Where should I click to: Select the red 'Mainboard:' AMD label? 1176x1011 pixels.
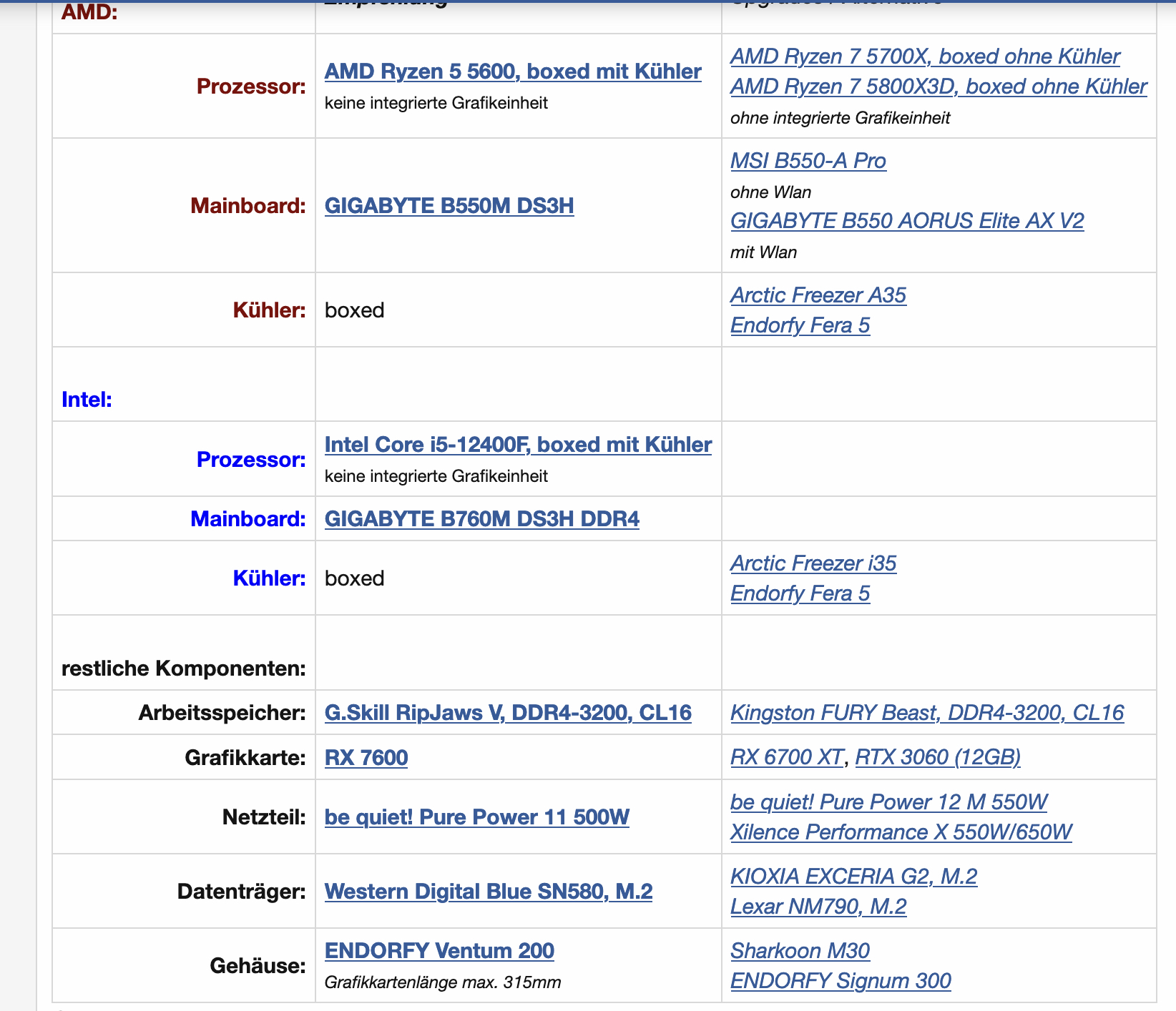coord(248,206)
